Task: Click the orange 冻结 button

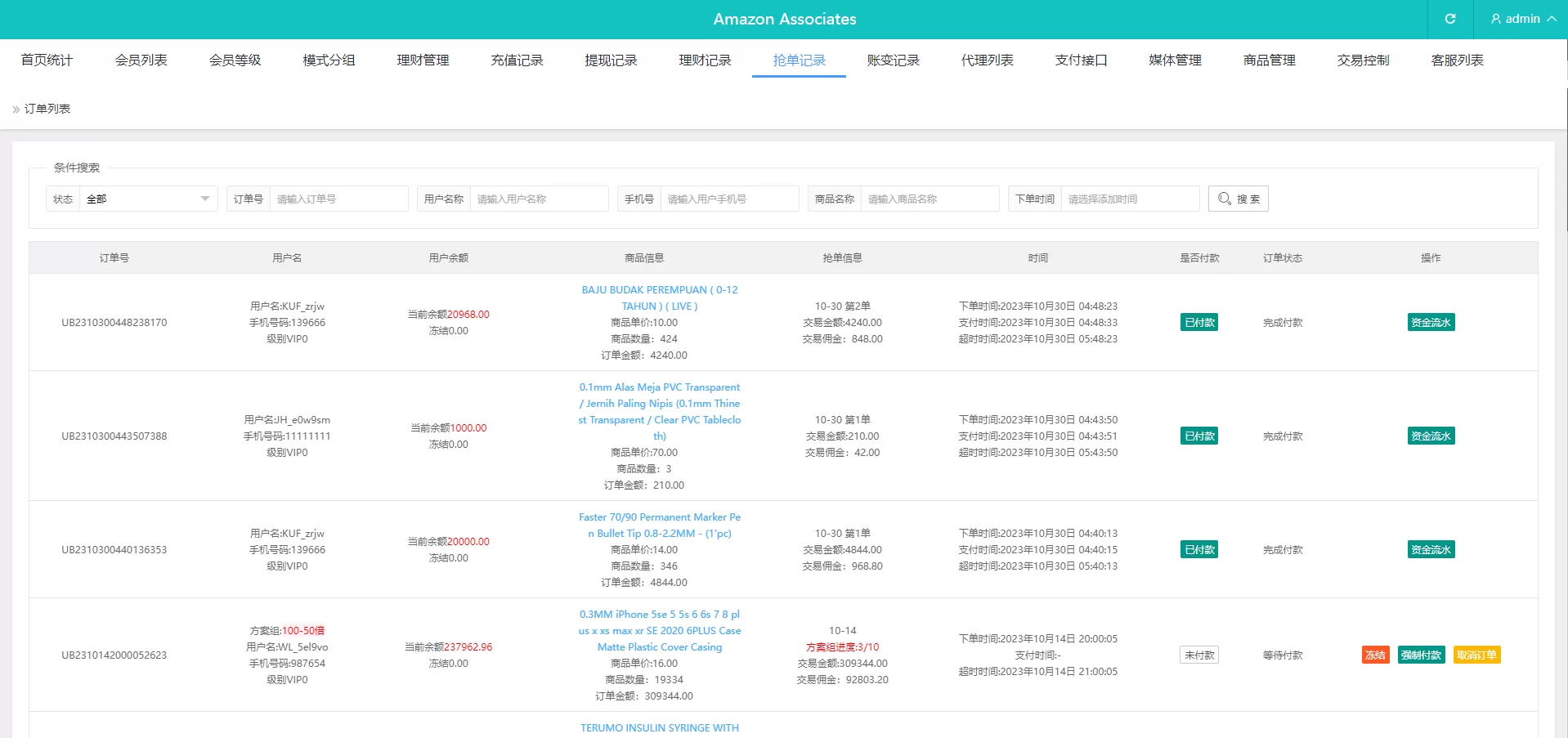Action: (1375, 655)
